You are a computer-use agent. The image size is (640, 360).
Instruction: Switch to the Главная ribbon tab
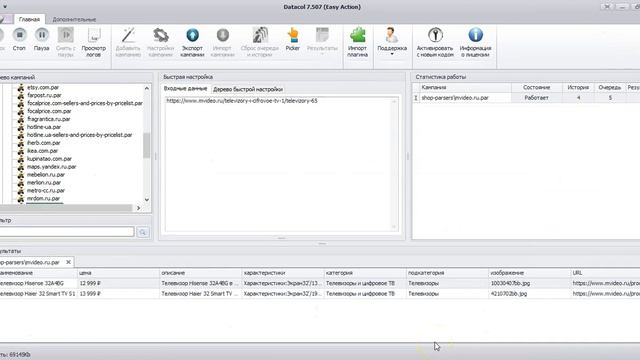(x=29, y=19)
